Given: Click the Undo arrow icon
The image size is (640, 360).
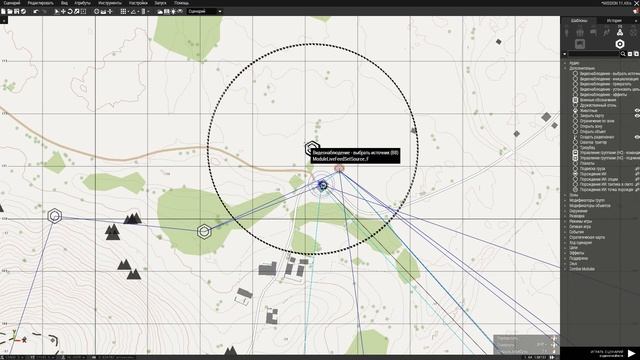Looking at the screenshot, I should click(36, 11).
